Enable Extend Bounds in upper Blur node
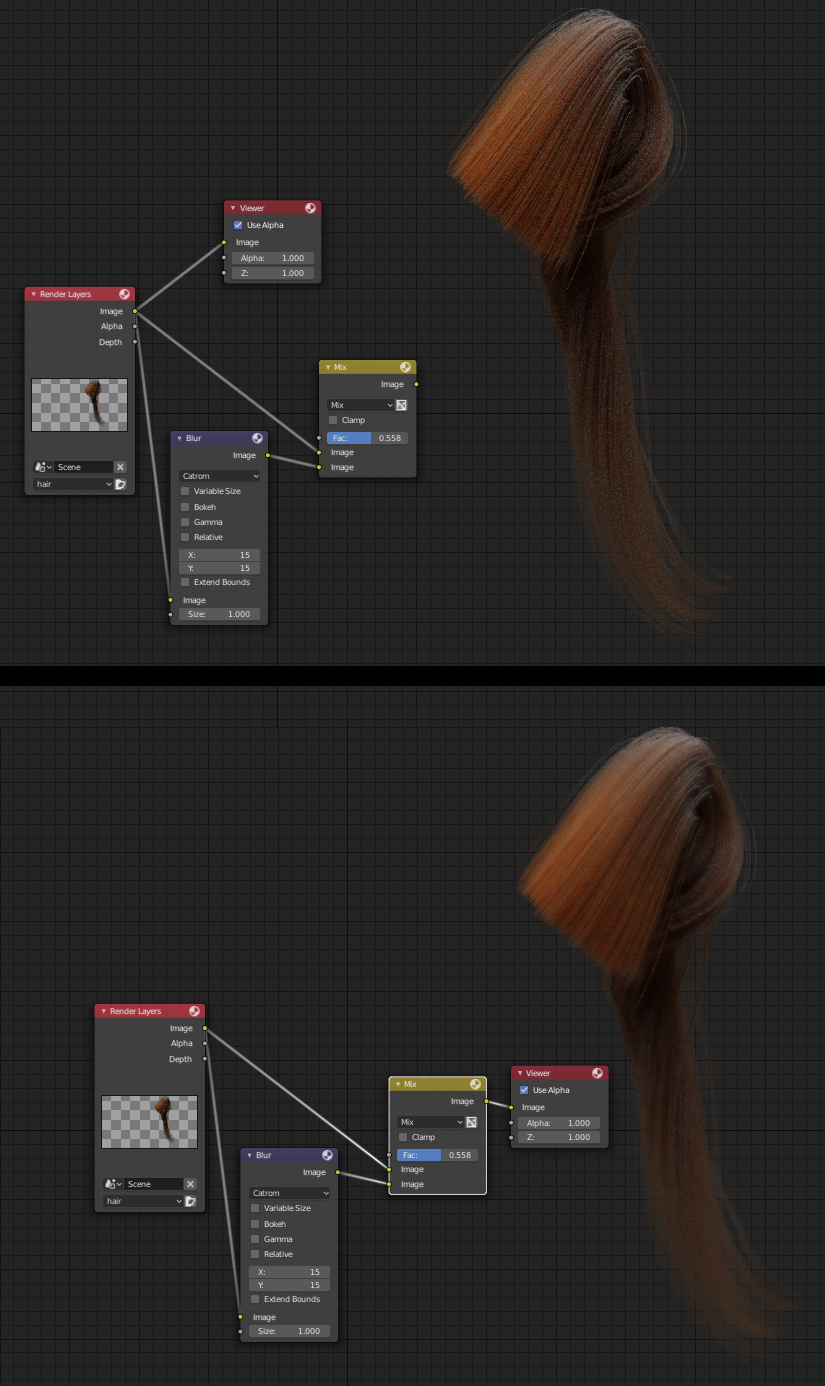 [x=185, y=582]
